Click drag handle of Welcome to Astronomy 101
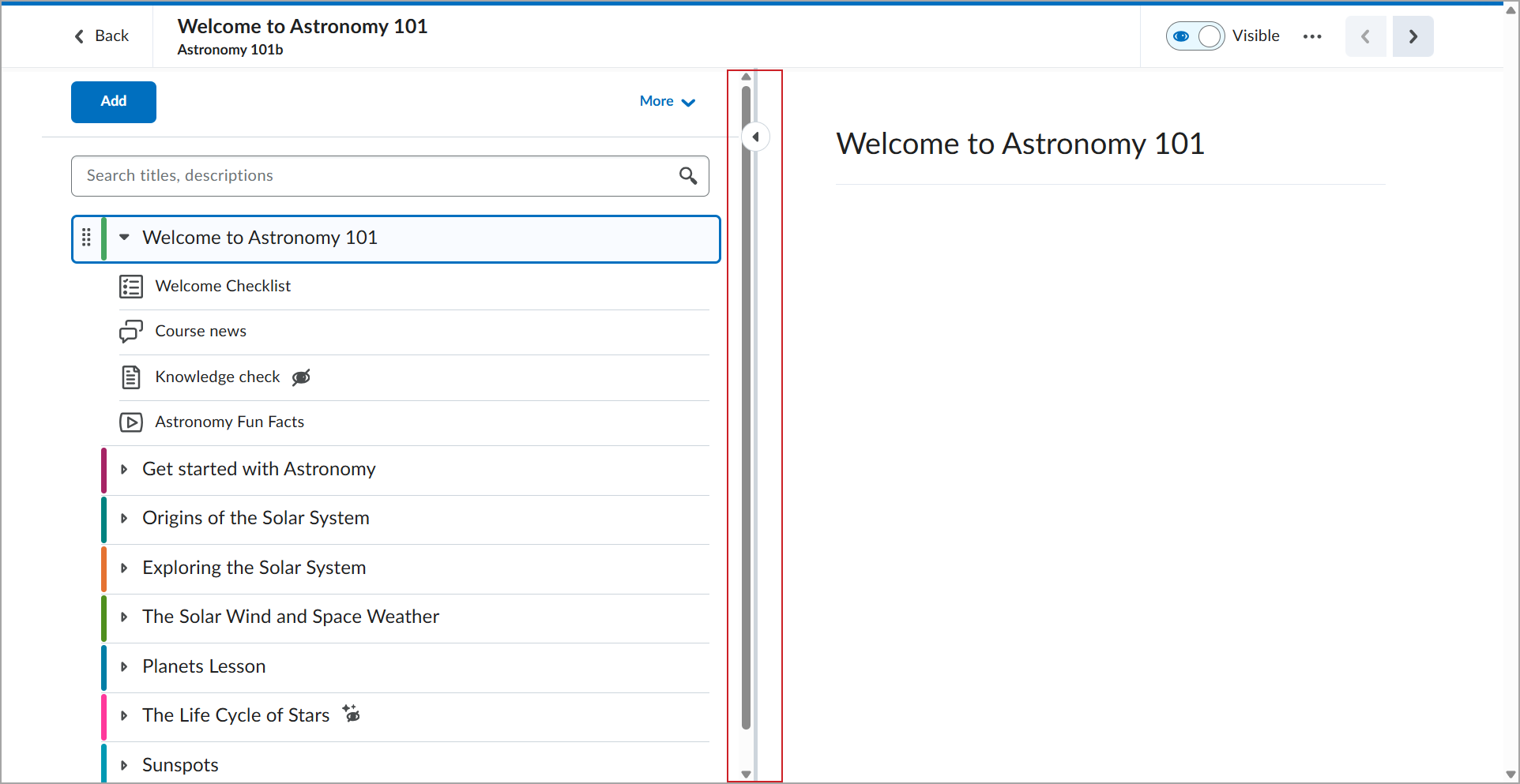 click(86, 238)
